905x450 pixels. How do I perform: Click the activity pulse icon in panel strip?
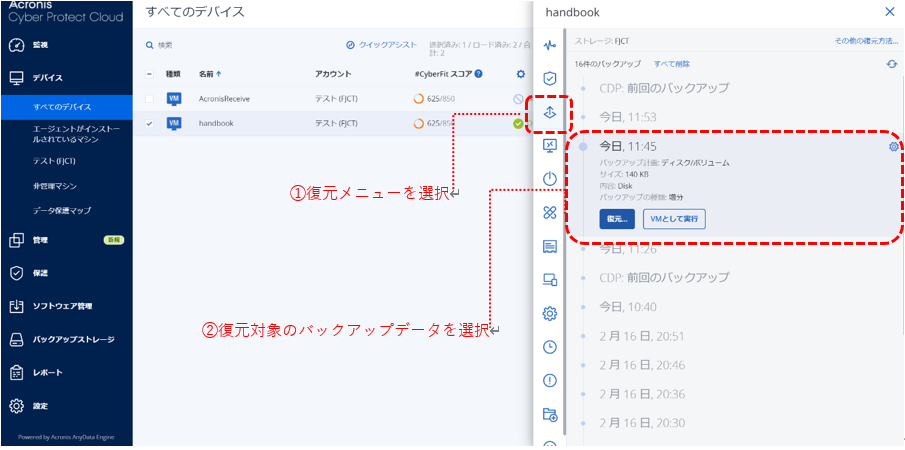click(x=549, y=45)
